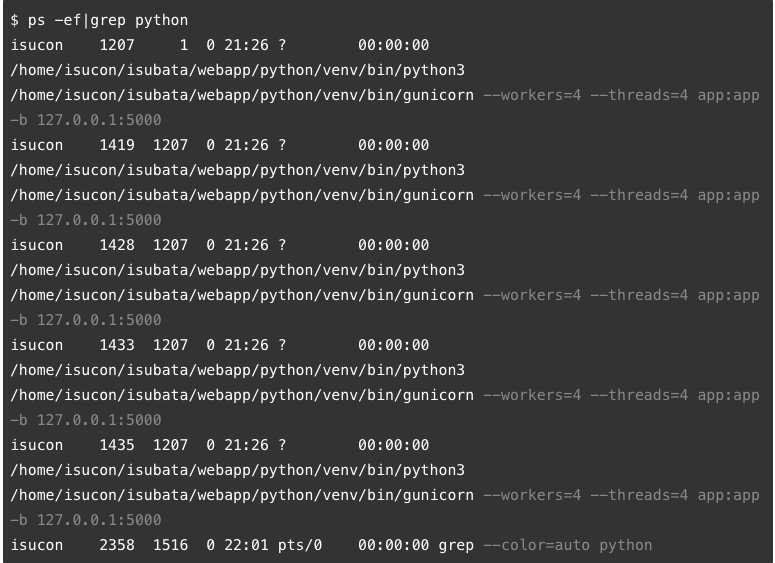Select PID 1419 in the process list
Image resolution: width=775 pixels, height=563 pixels.
click(117, 145)
